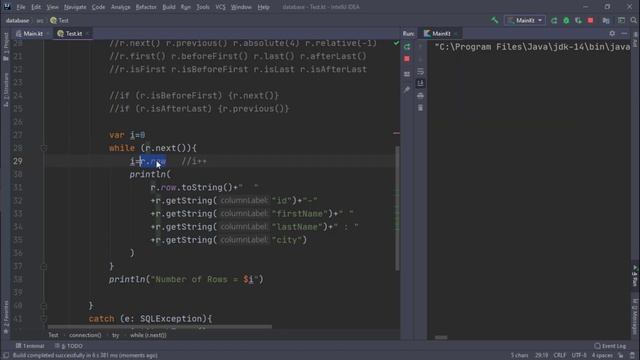The width and height of the screenshot is (640, 360).
Task: Hide the Run panel with the minimize icon
Action: [624, 33]
